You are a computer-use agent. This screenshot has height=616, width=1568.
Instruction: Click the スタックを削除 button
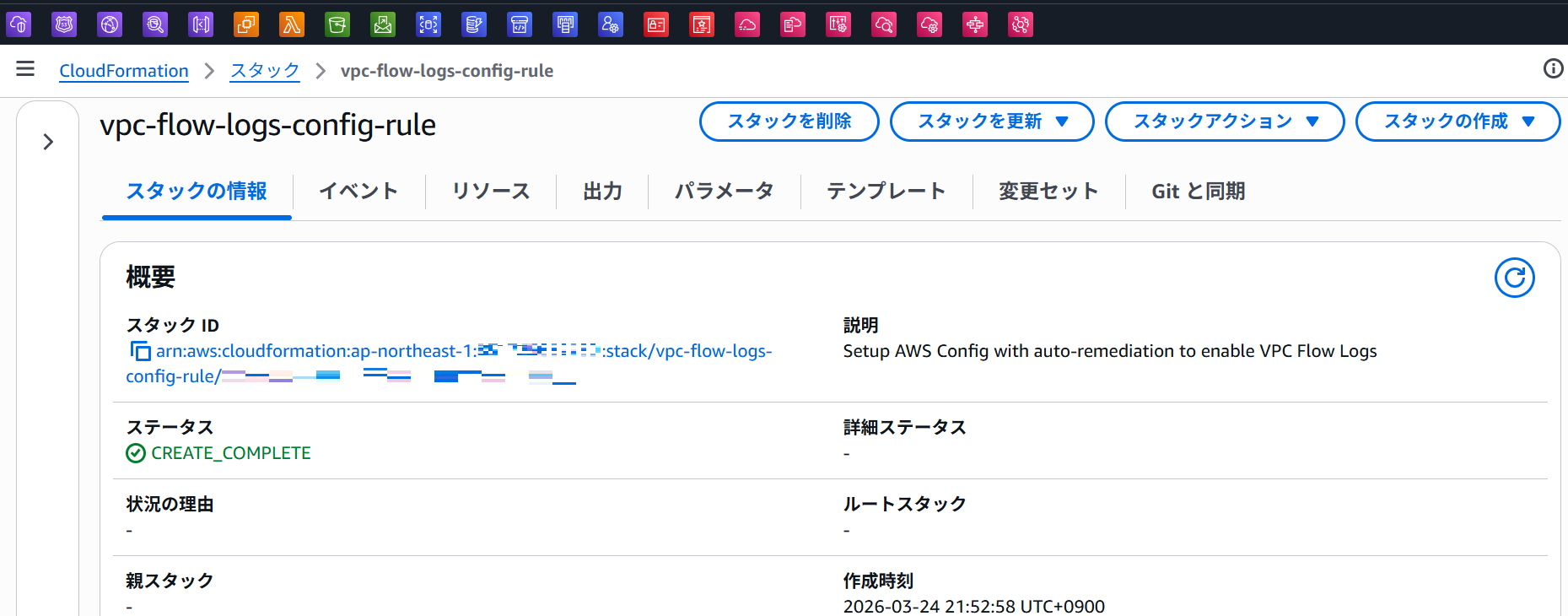[x=789, y=122]
